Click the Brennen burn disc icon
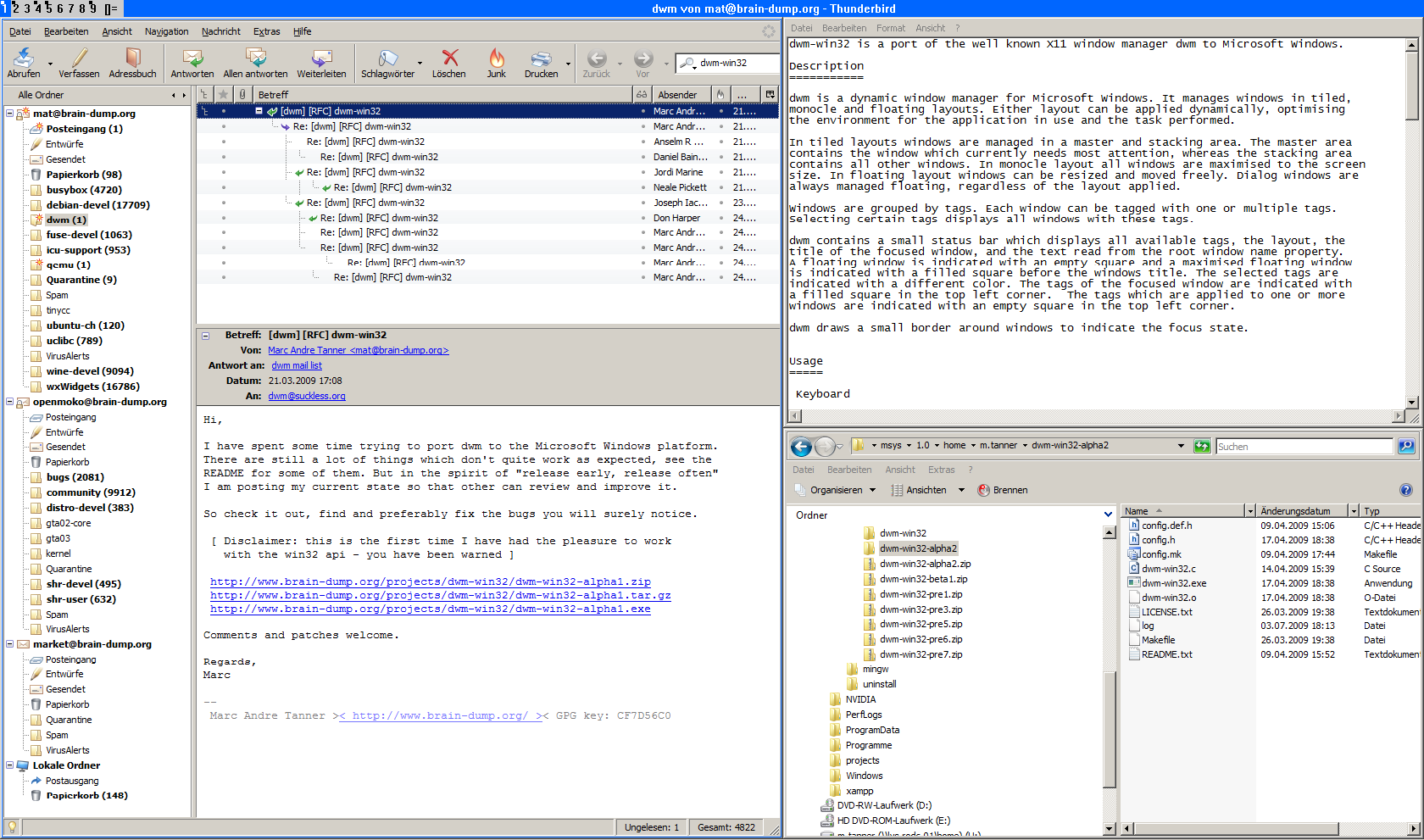The width and height of the screenshot is (1424, 840). [983, 490]
